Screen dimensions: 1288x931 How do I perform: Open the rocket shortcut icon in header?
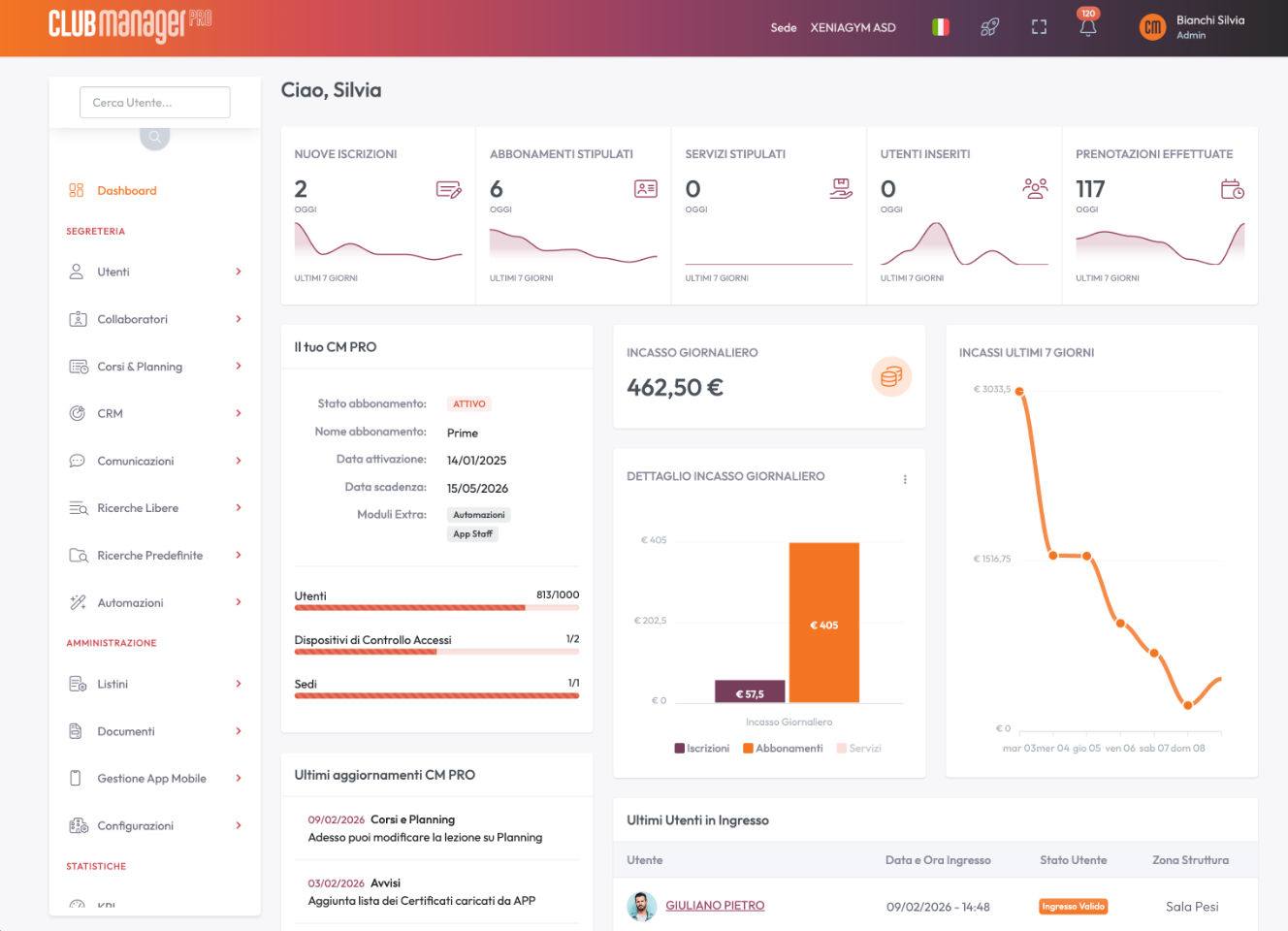click(x=989, y=27)
